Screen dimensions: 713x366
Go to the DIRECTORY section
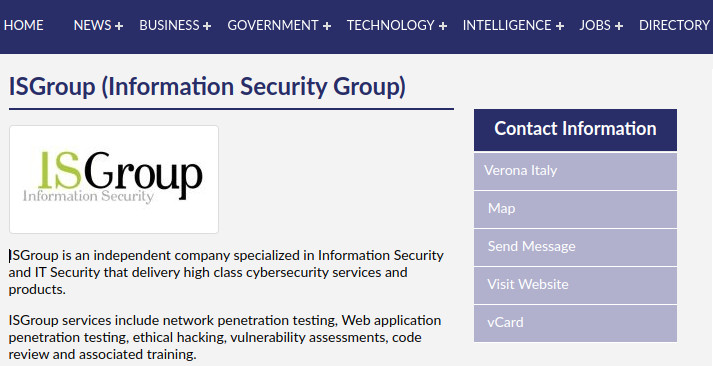[x=674, y=25]
